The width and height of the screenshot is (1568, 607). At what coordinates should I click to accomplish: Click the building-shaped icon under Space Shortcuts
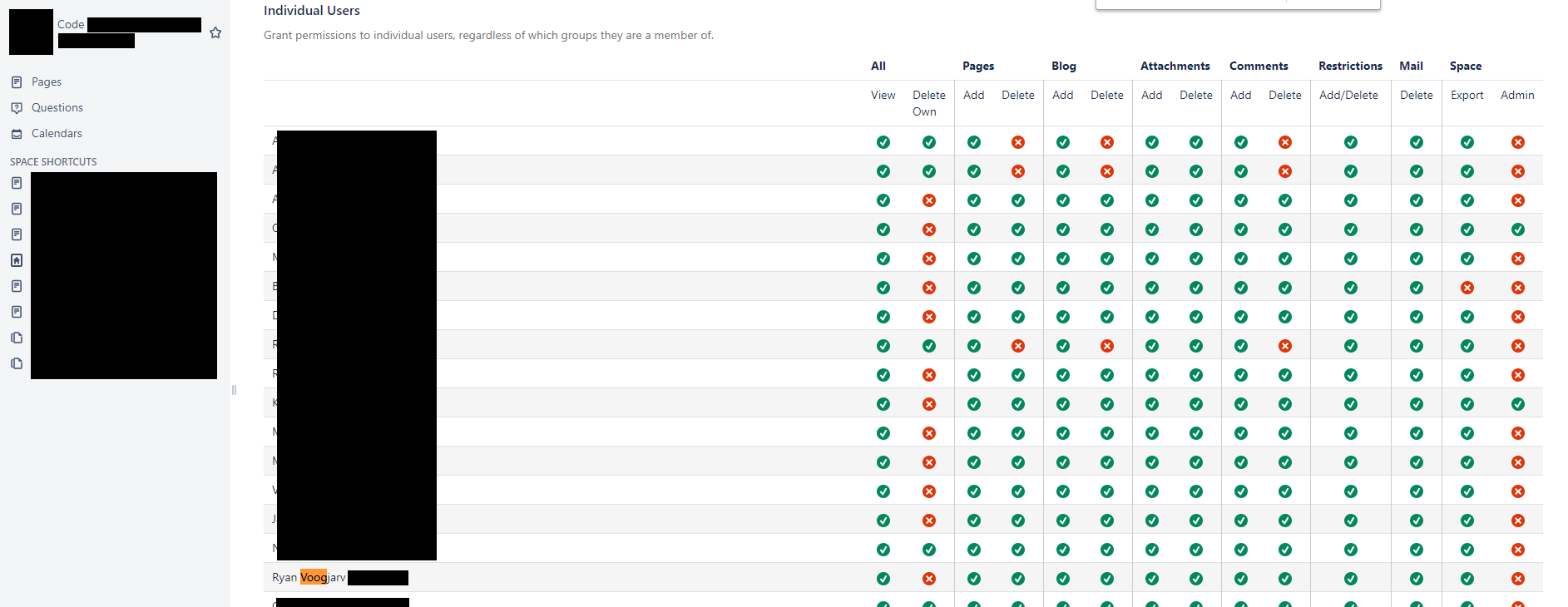pyautogui.click(x=17, y=260)
